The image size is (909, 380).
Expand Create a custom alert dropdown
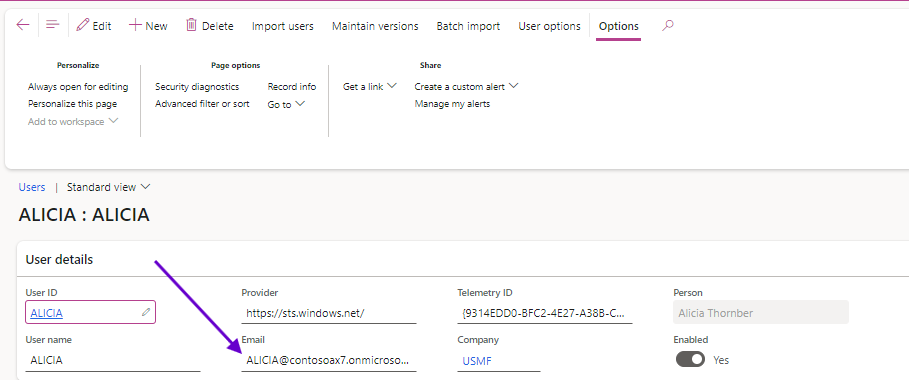pyautogui.click(x=466, y=86)
